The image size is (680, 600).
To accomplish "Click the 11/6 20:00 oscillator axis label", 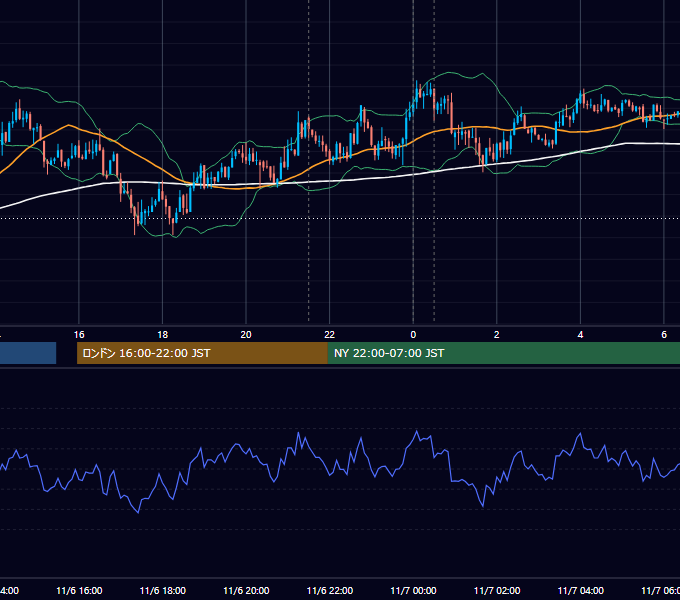I will coord(246,590).
